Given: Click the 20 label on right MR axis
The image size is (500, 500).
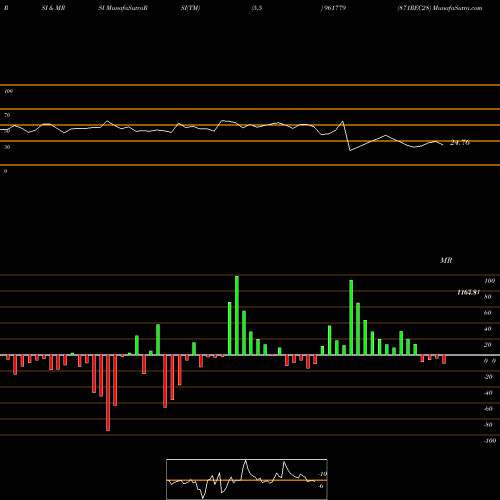Looking at the screenshot, I should point(488,345).
